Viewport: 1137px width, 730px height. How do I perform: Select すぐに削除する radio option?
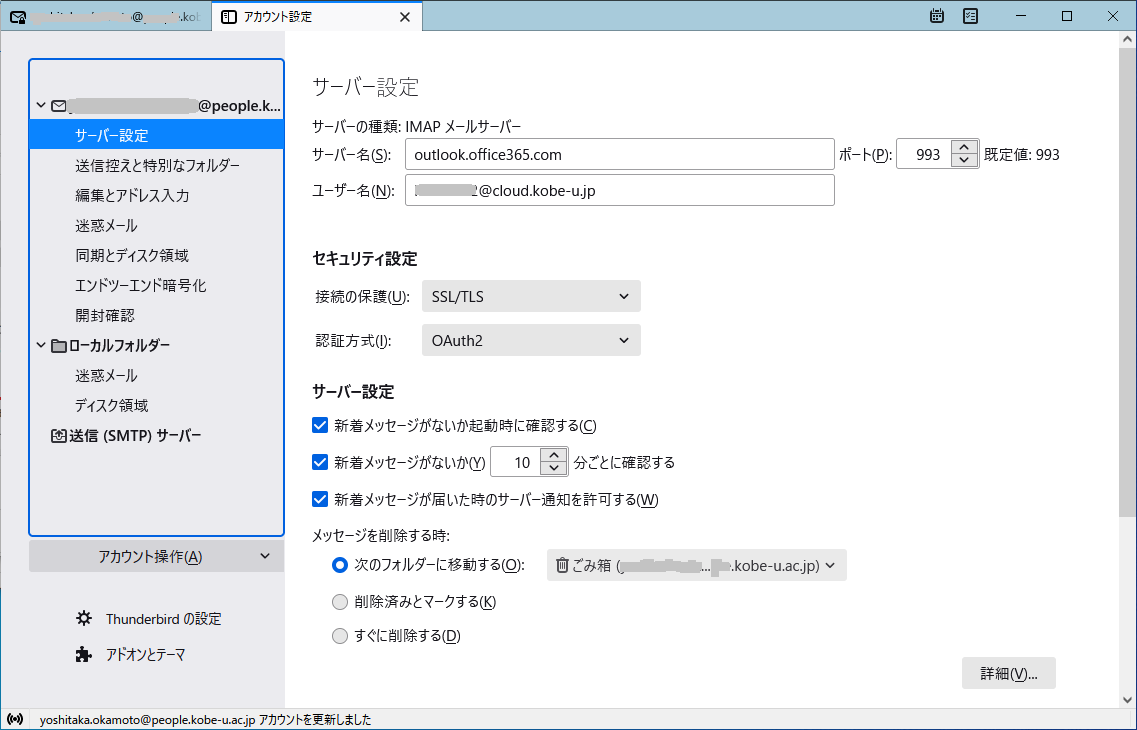click(340, 636)
